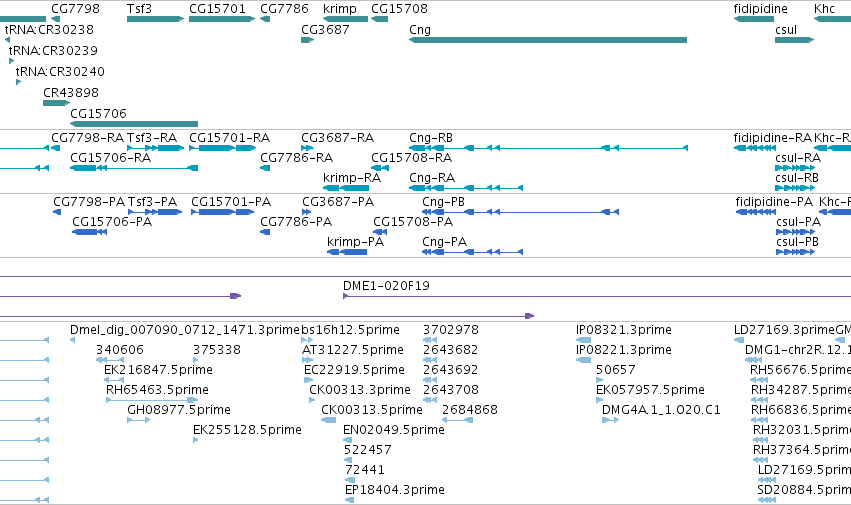The image size is (851, 505).
Task: Click the Tsf3 gene feature
Action: tap(155, 19)
